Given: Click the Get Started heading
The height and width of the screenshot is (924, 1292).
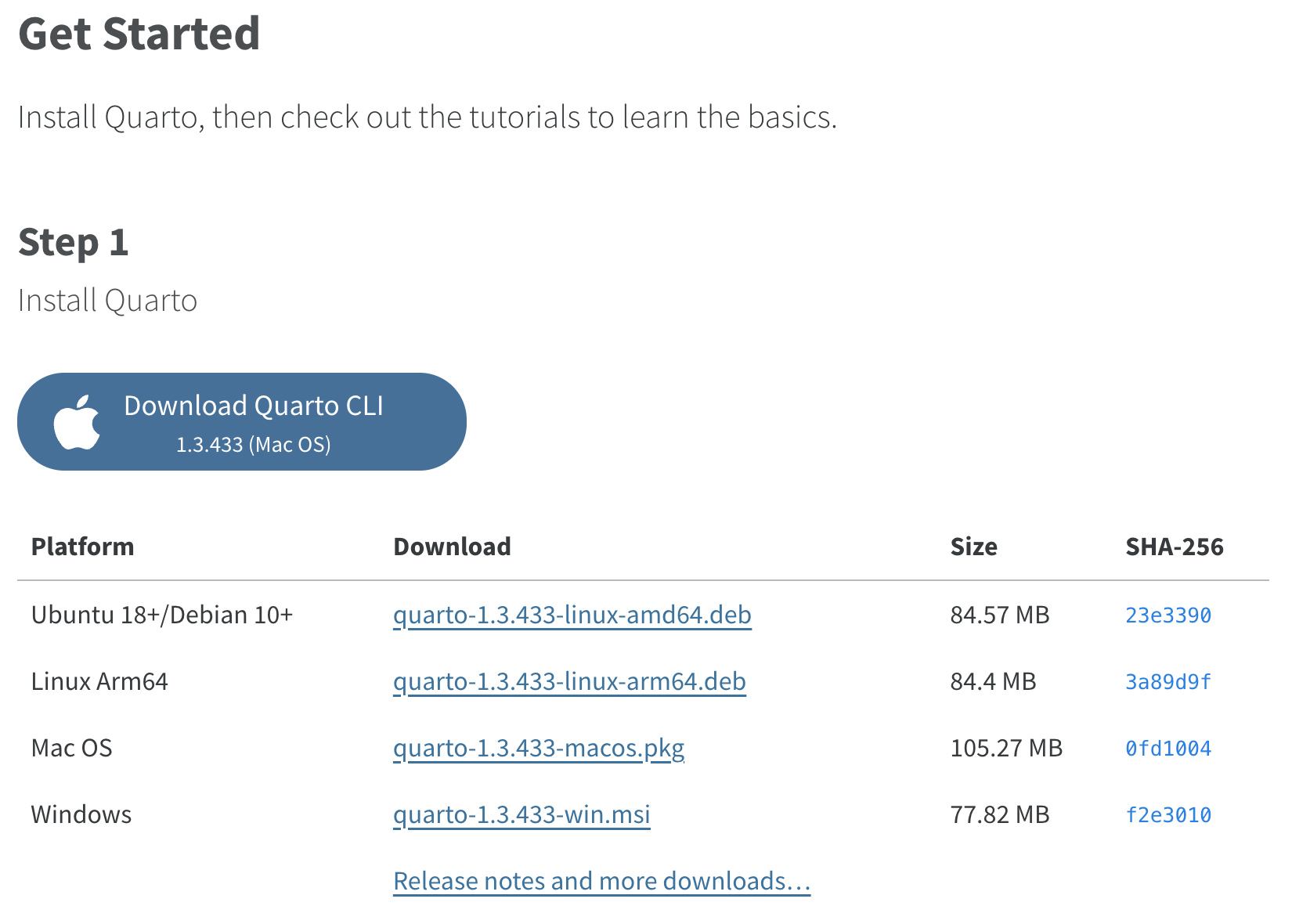Looking at the screenshot, I should pyautogui.click(x=139, y=34).
